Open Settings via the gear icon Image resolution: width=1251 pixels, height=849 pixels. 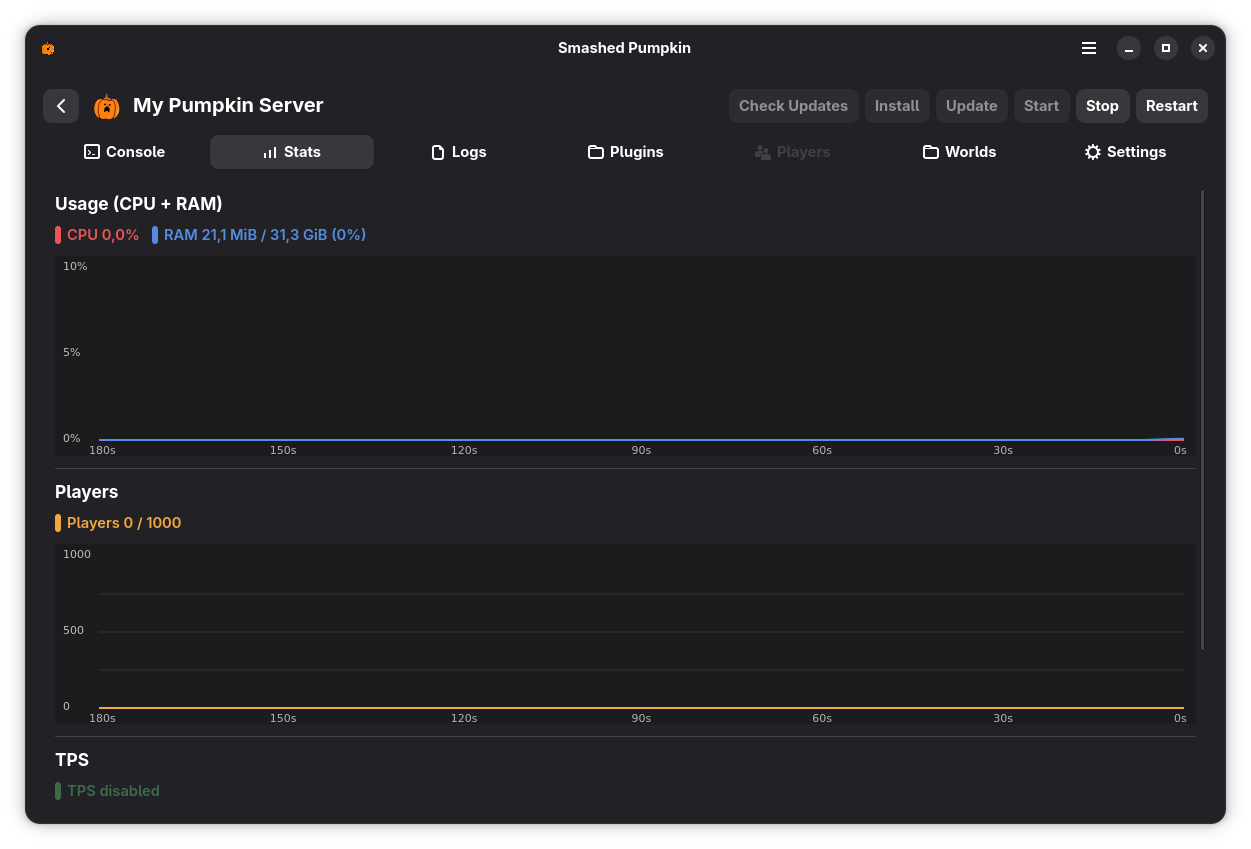(1092, 152)
